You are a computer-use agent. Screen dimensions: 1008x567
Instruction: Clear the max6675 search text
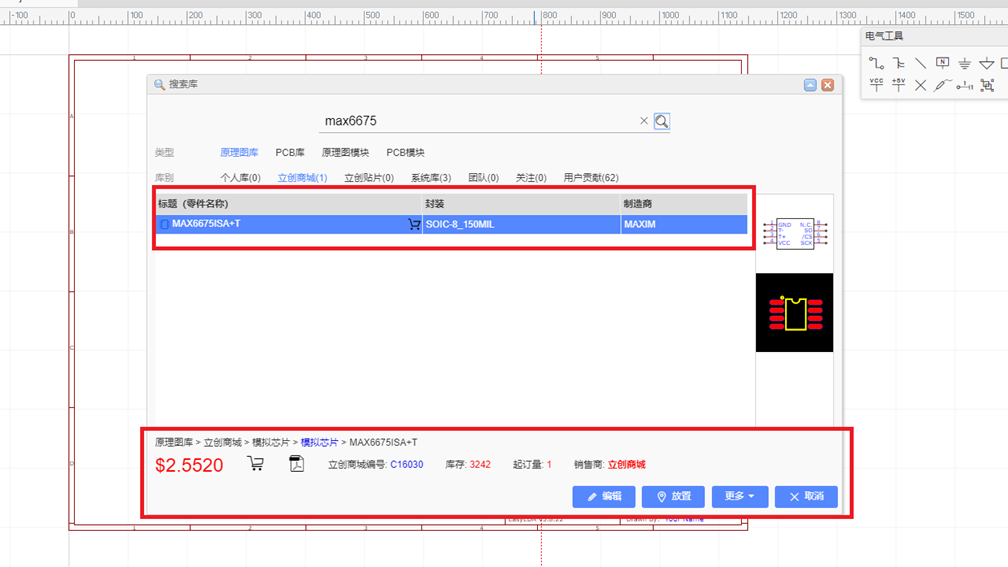coord(644,121)
